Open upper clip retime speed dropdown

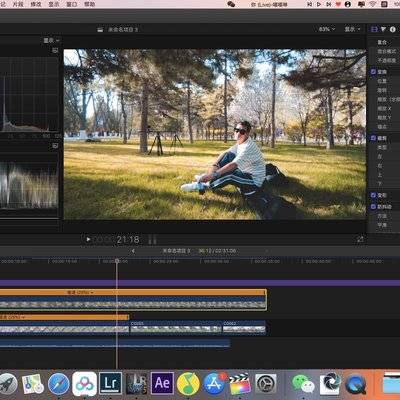click(80, 292)
